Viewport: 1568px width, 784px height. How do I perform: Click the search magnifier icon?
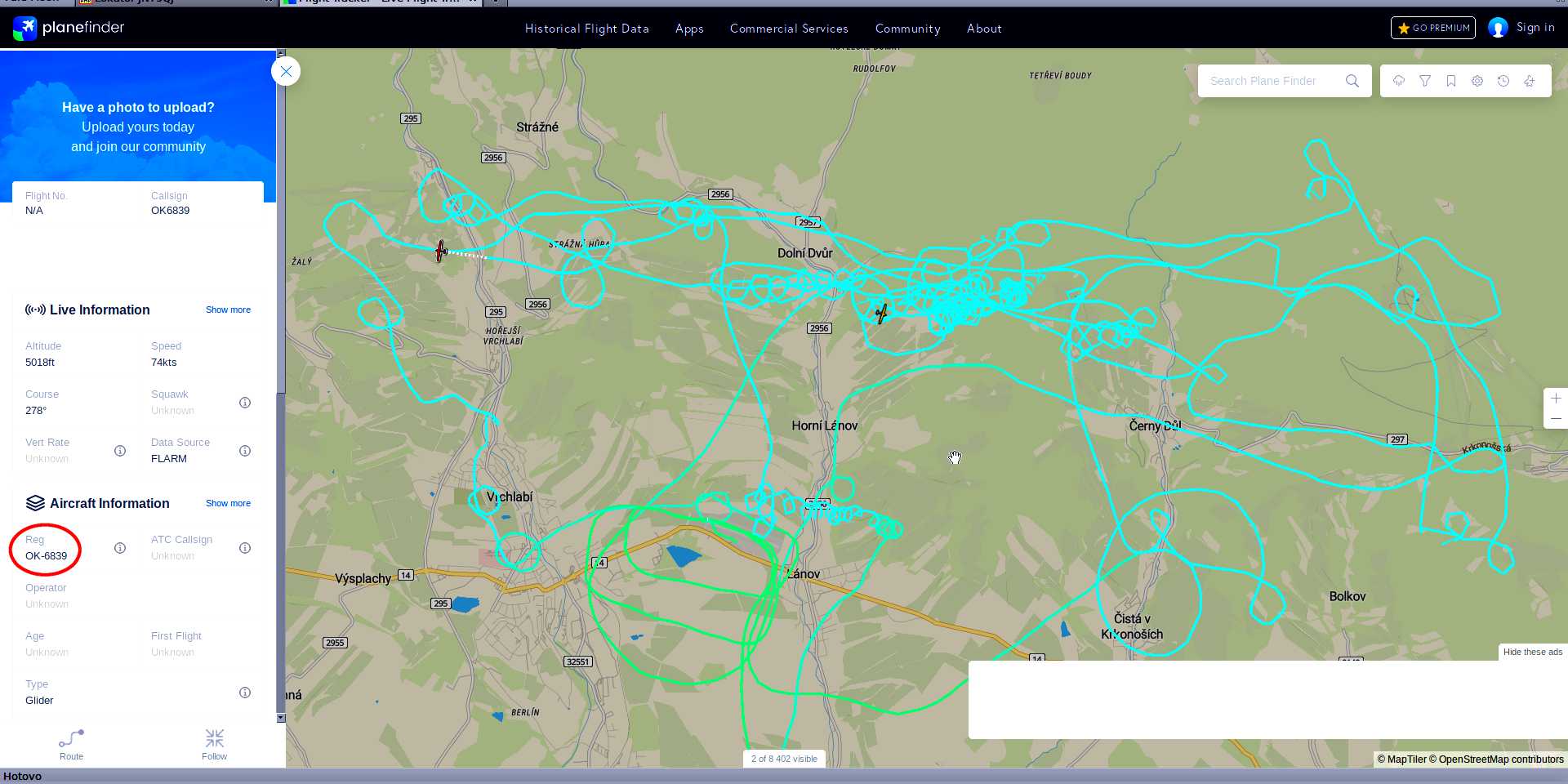1352,81
